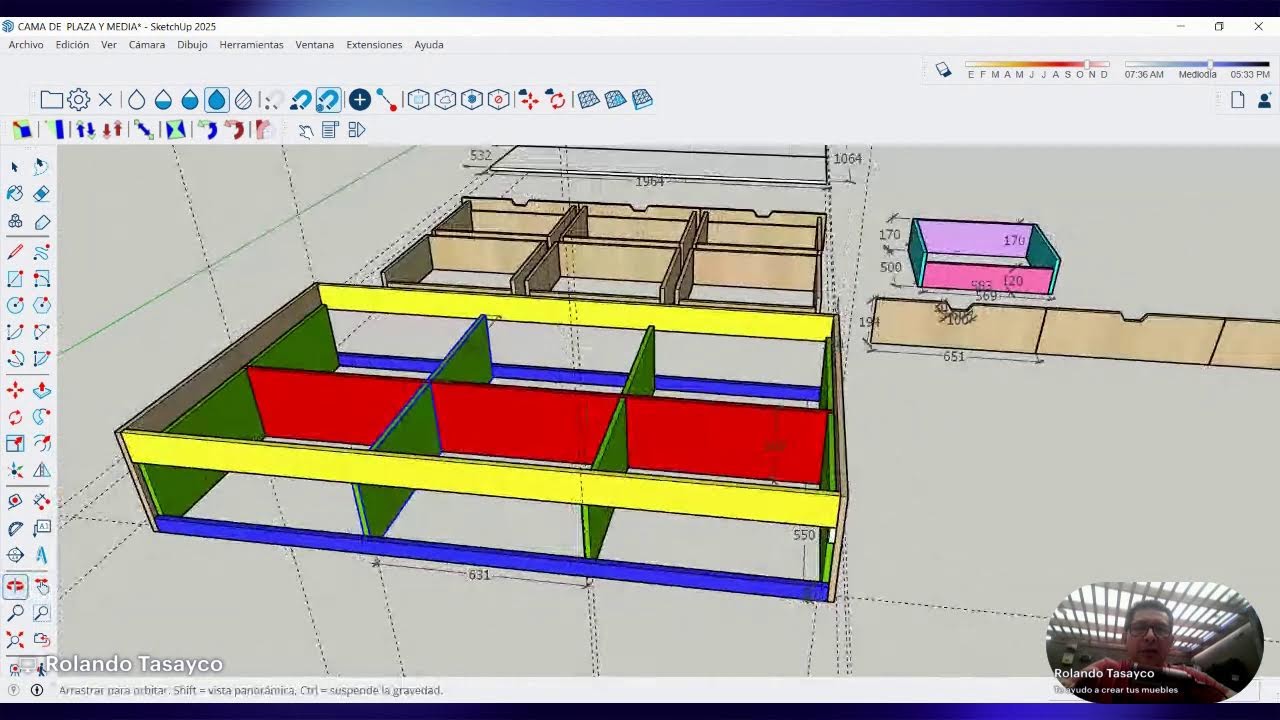Click Zoom Extents tool
The width and height of the screenshot is (1280, 720).
coord(15,639)
